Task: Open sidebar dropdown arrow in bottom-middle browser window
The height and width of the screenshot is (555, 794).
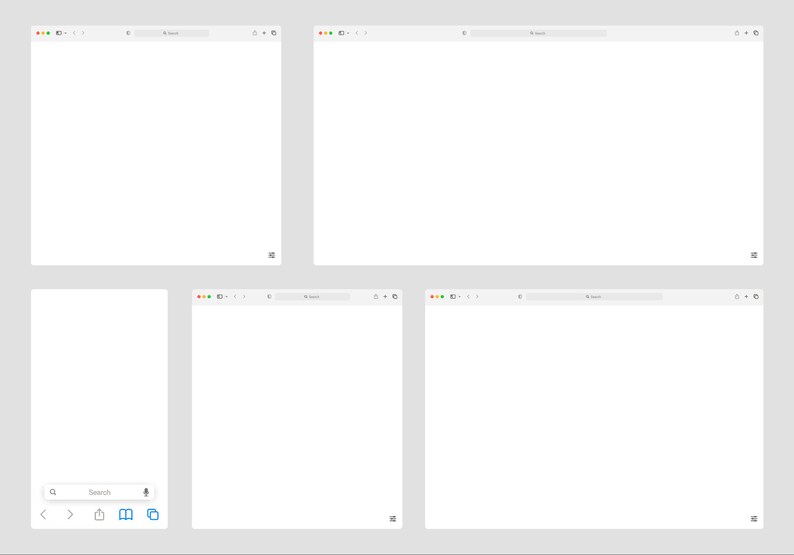Action: click(226, 297)
